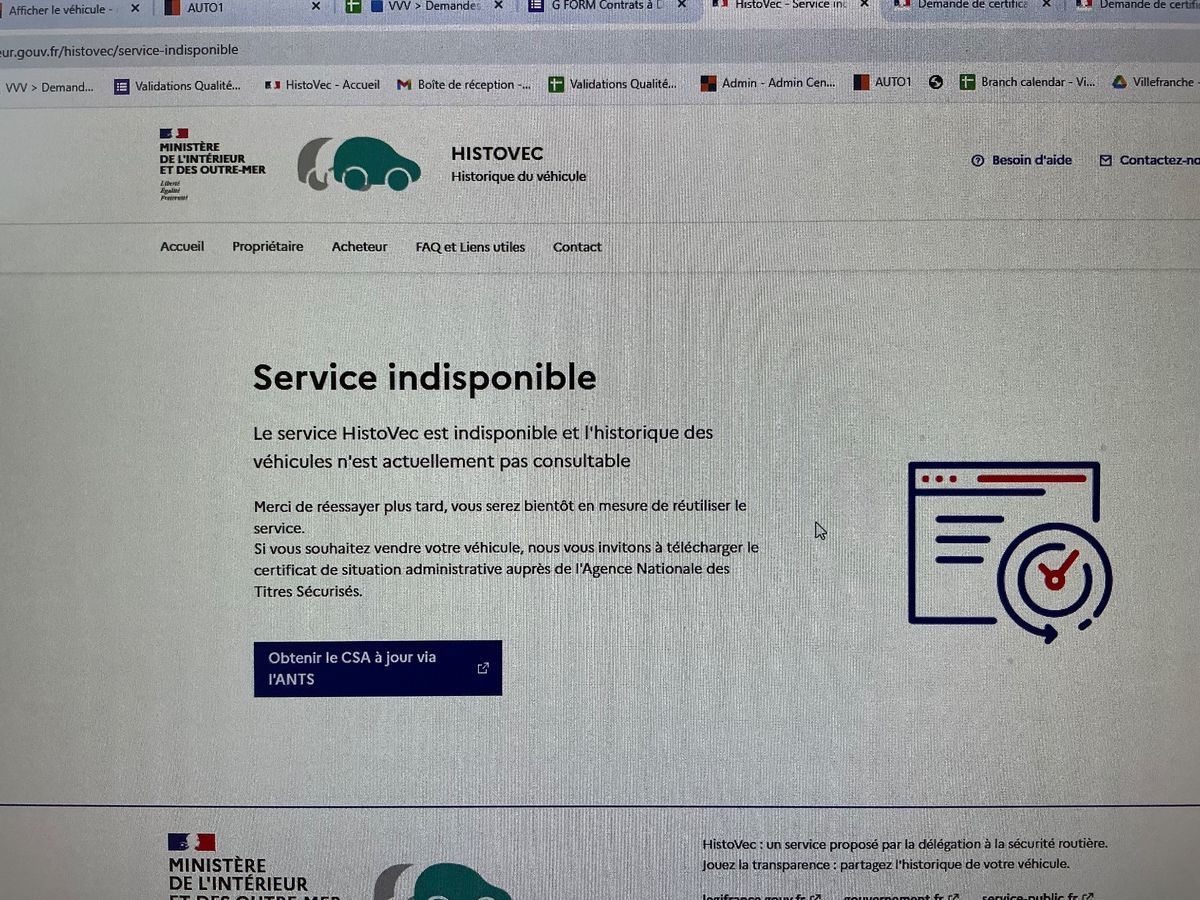This screenshot has width=1200, height=900.
Task: Open the Branch calendar sheets bookmark
Action: (1027, 82)
